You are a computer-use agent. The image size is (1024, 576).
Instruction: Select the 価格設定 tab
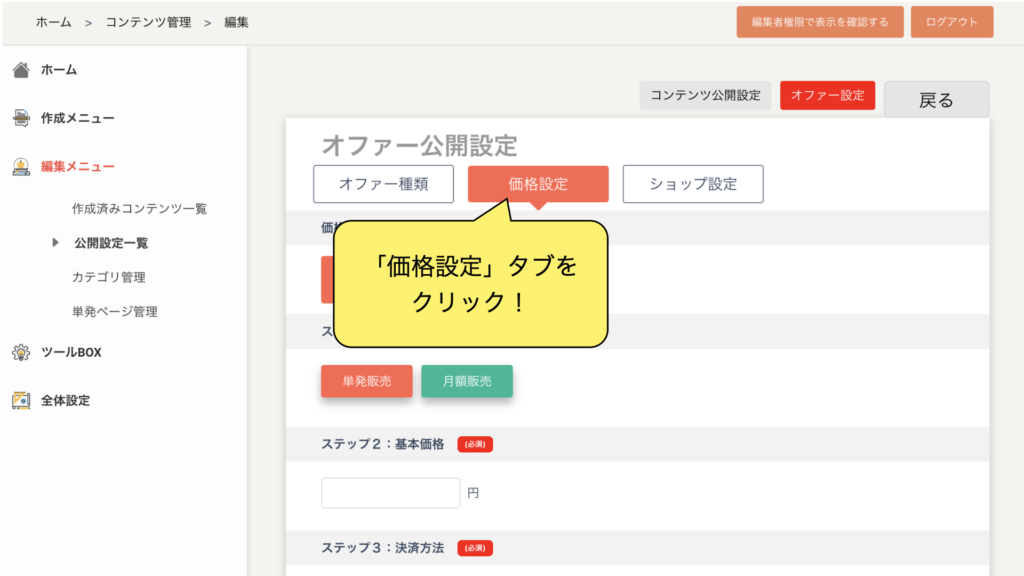pyautogui.click(x=538, y=184)
